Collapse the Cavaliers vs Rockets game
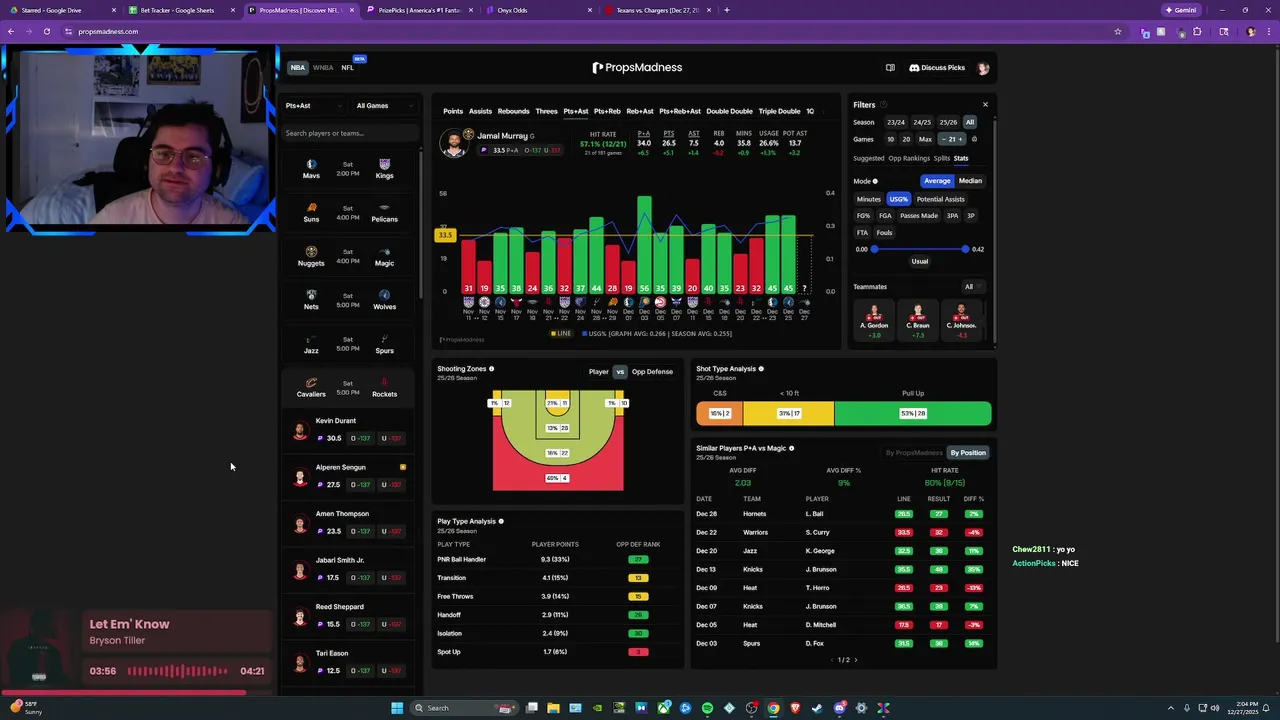Viewport: 1280px width, 720px height. tap(348, 388)
